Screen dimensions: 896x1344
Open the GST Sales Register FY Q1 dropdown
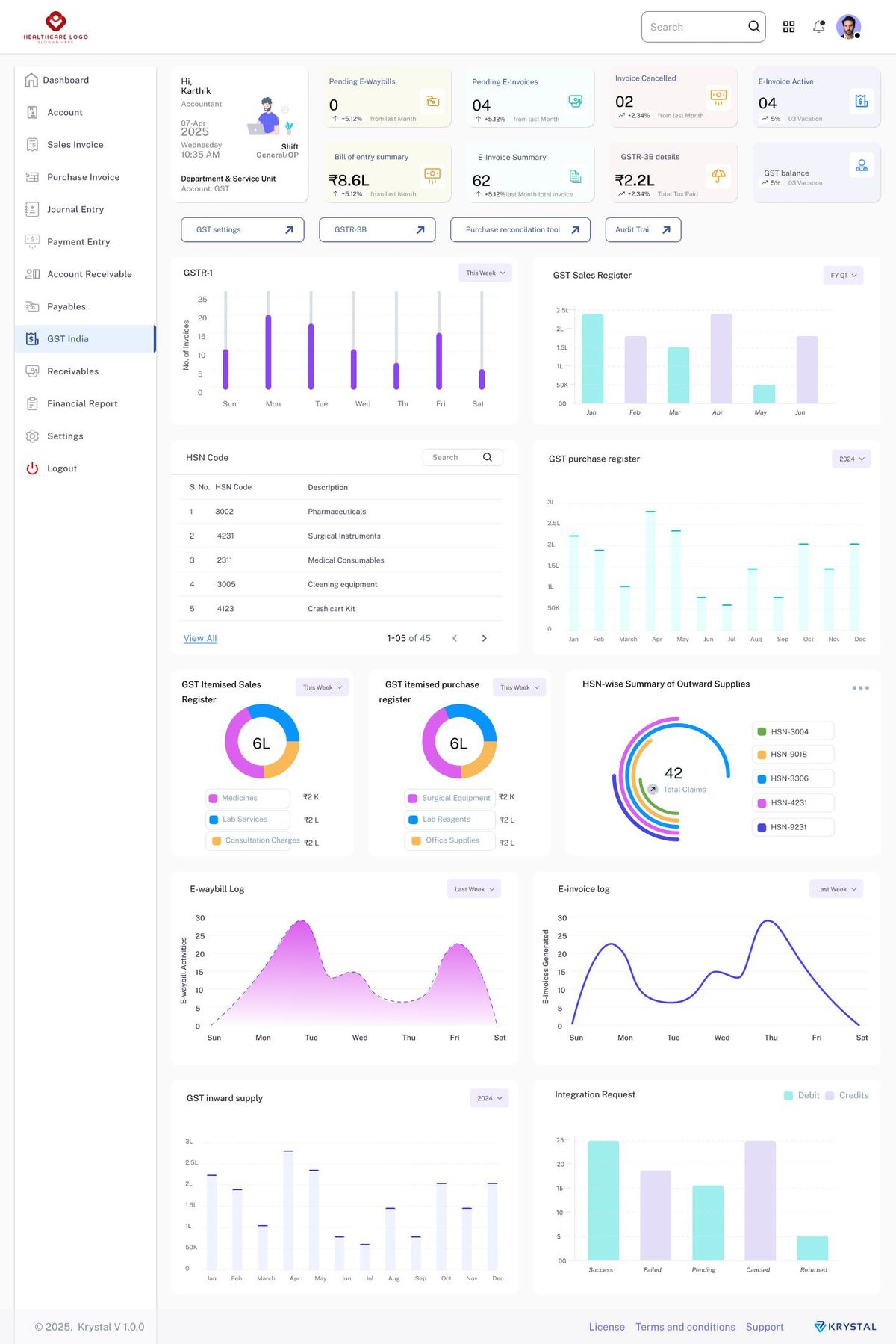pyautogui.click(x=843, y=276)
